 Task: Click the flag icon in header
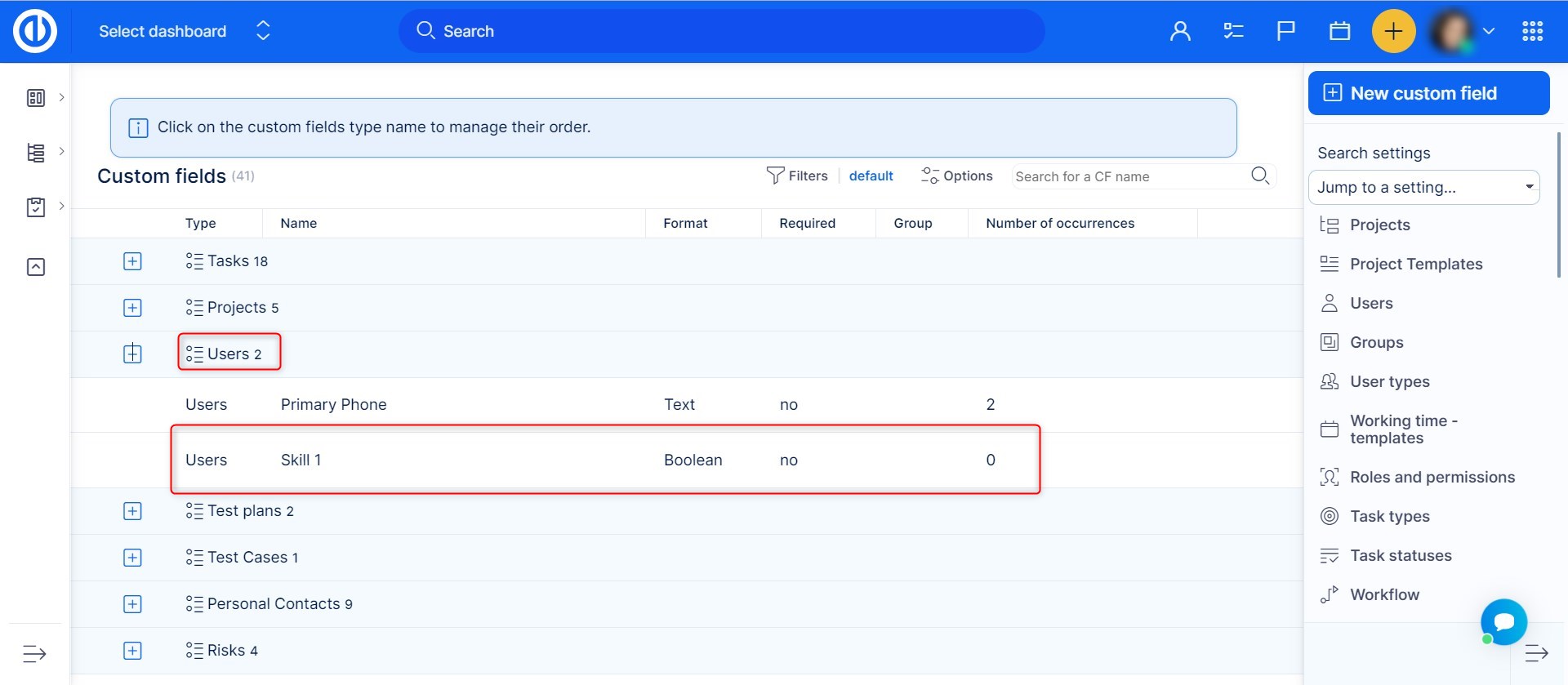click(1285, 32)
